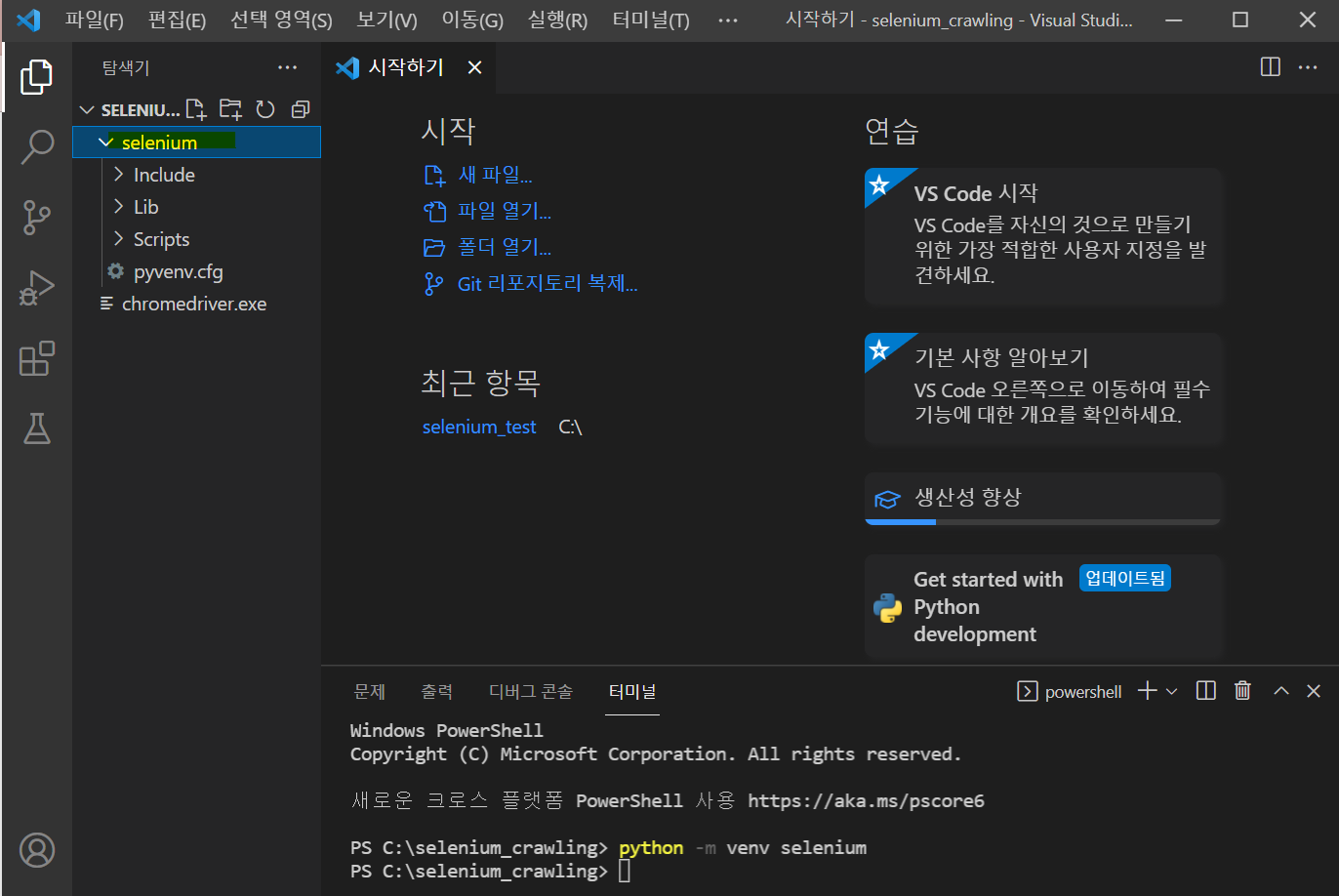Click the 폴더 열기... link
Image resolution: width=1339 pixels, height=896 pixels.
(x=487, y=247)
